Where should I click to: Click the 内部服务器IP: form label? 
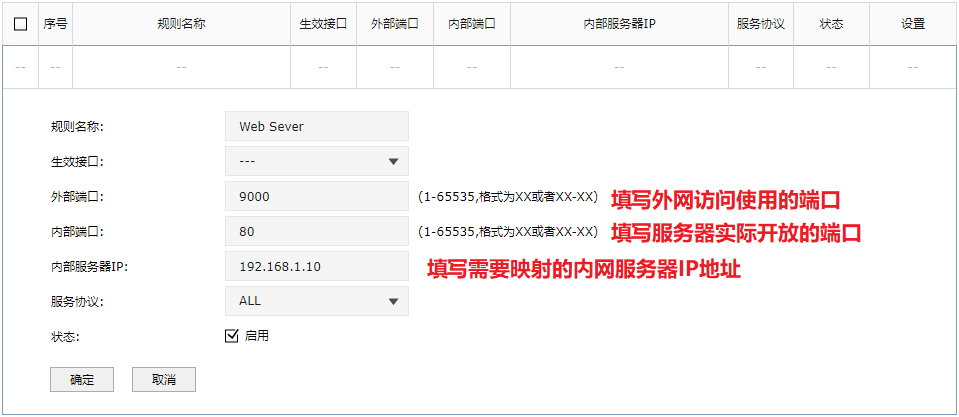pos(89,267)
